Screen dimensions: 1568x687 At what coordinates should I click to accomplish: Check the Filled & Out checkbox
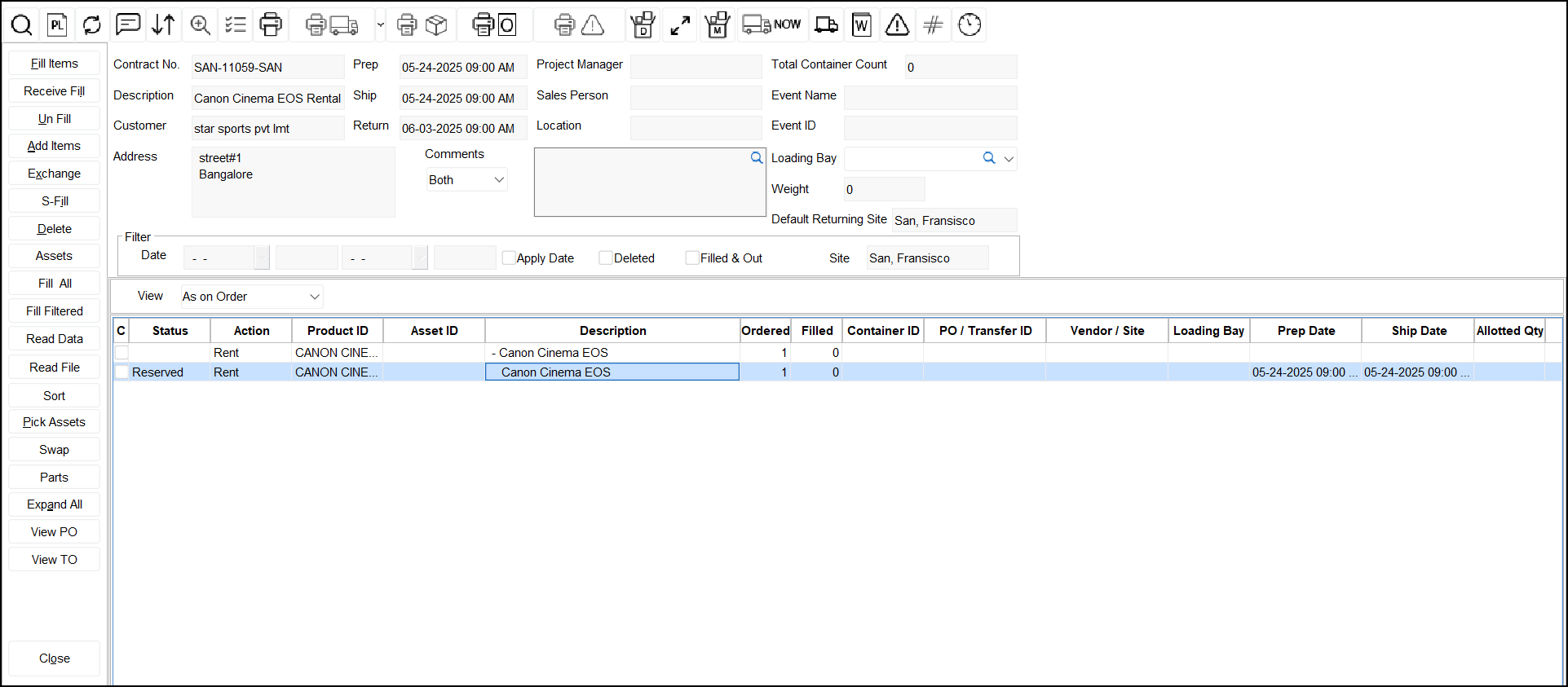pyautogui.click(x=692, y=258)
